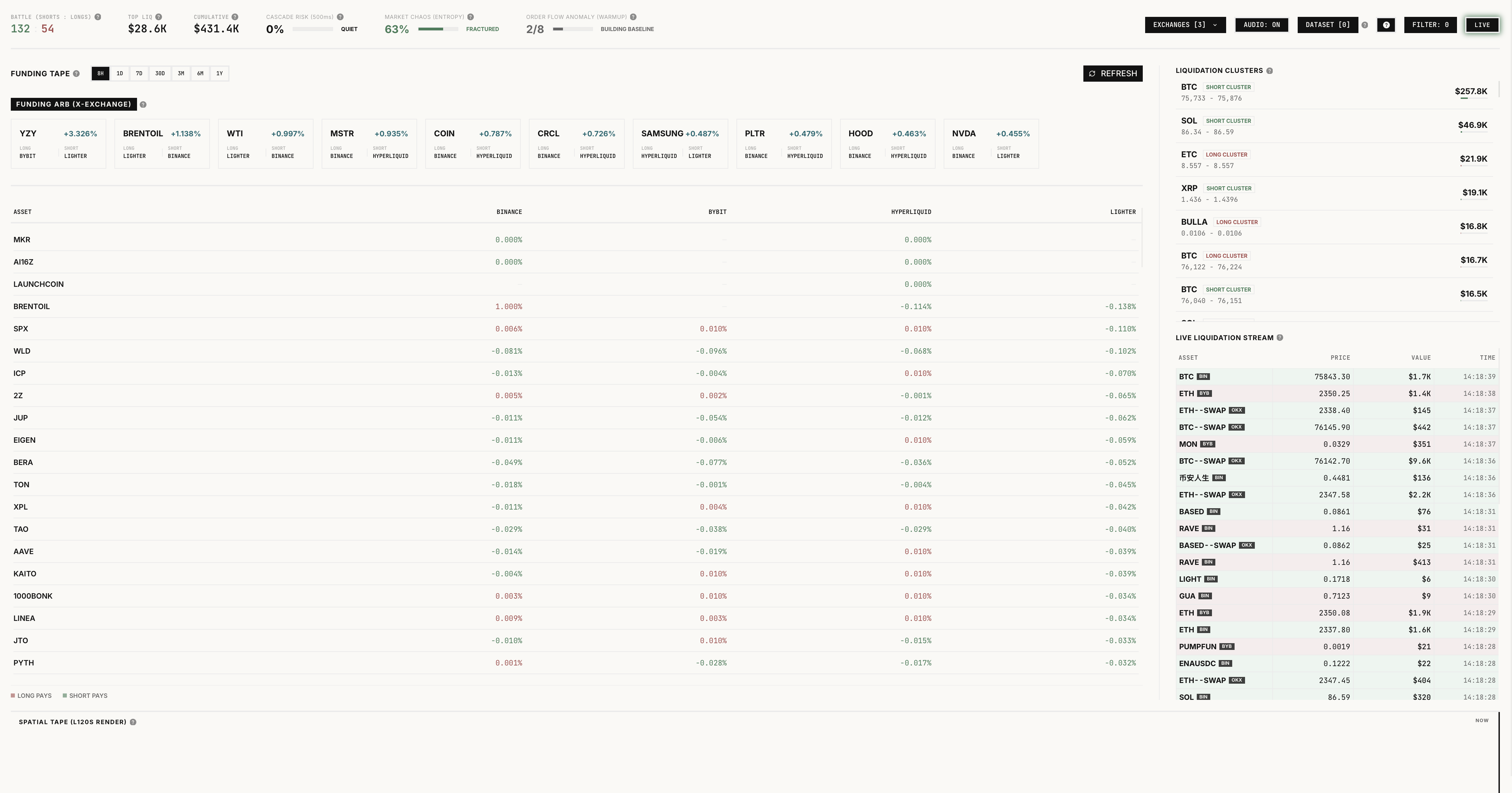The image size is (1512, 793).
Task: Click the Funding Tape help icon
Action: tap(76, 73)
